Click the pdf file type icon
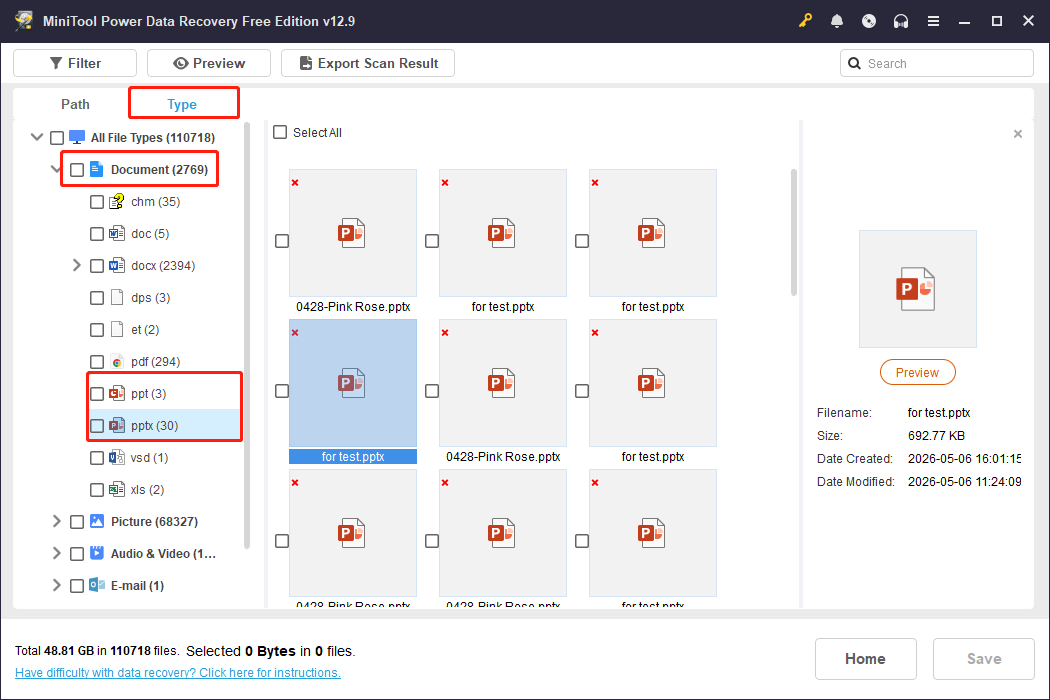The width and height of the screenshot is (1050, 700). click(x=117, y=362)
